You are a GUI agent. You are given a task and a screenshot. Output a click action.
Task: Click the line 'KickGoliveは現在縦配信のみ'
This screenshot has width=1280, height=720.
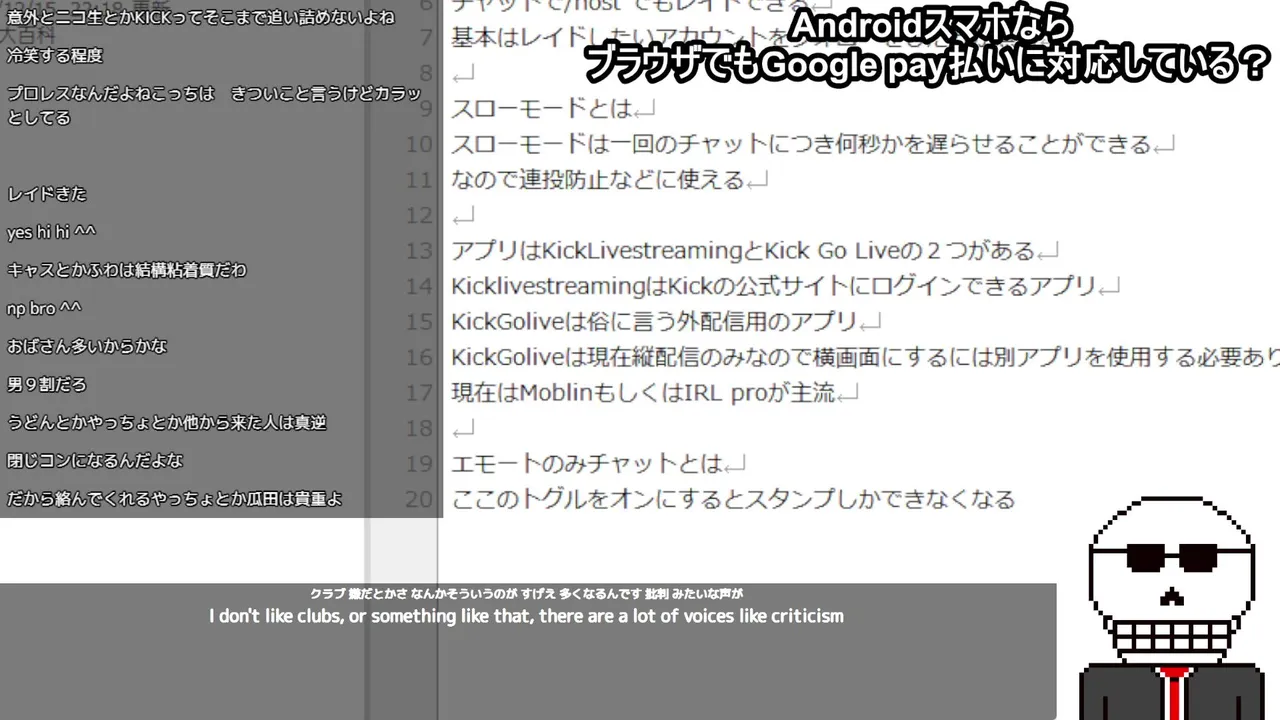[x=865, y=358]
